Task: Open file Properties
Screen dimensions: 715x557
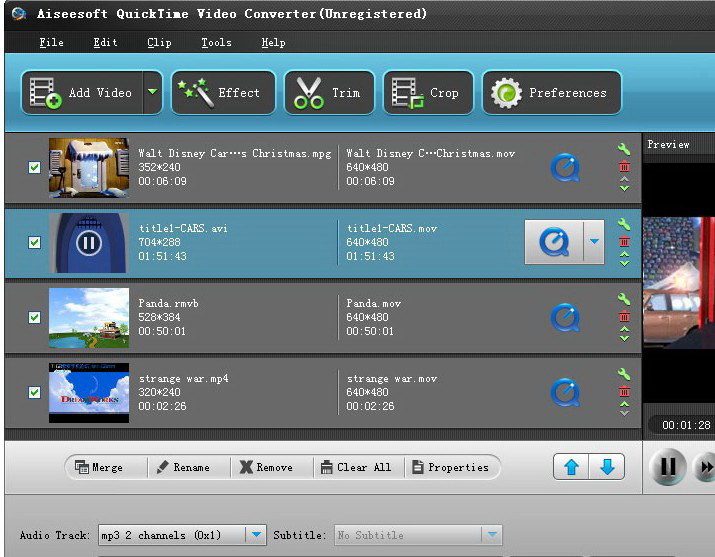Action: click(x=451, y=467)
